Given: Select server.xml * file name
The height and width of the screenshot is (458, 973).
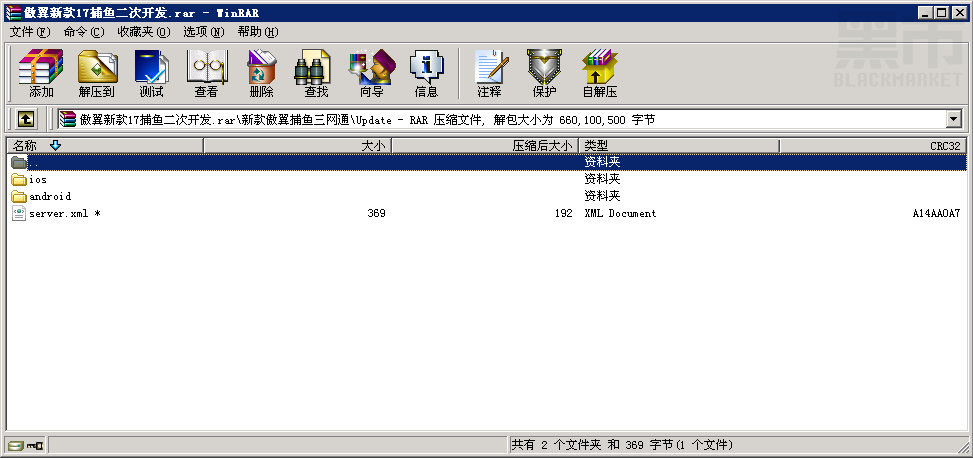Looking at the screenshot, I should (65, 213).
